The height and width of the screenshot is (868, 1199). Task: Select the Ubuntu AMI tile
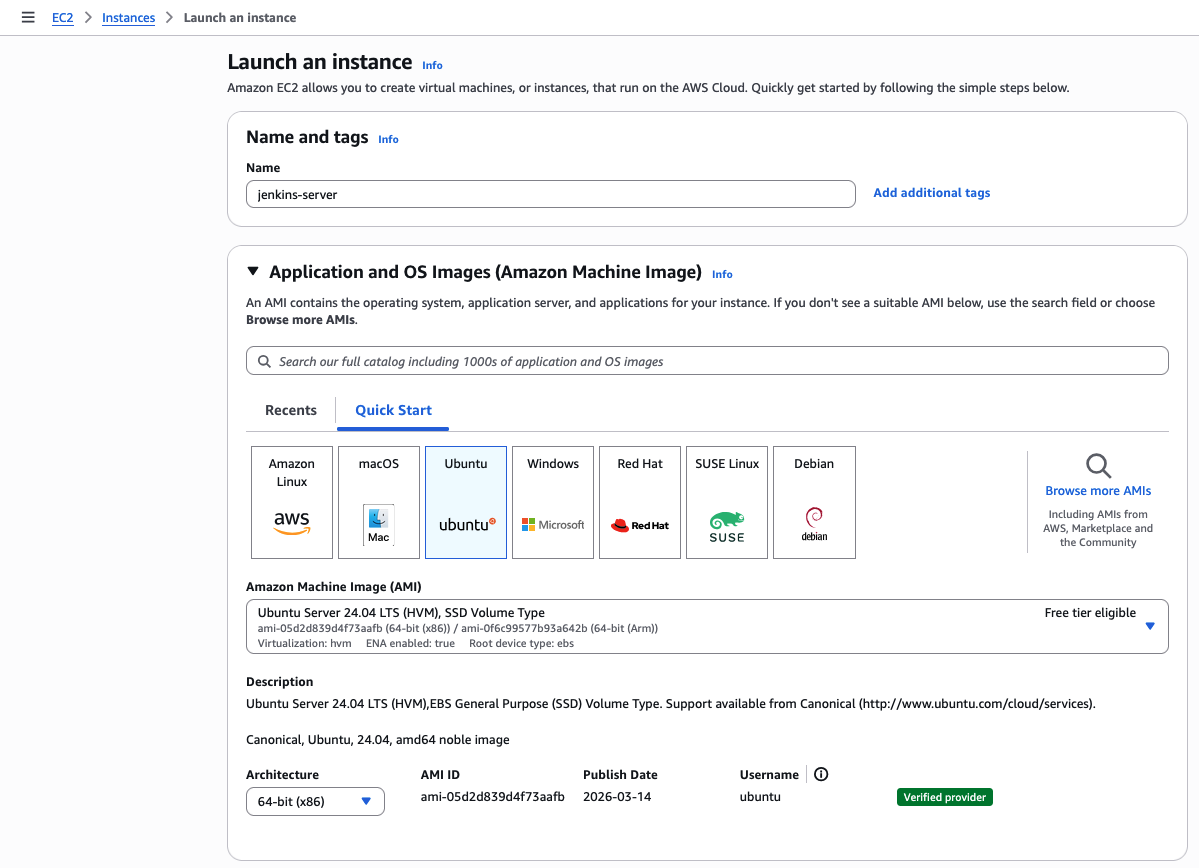[x=466, y=502]
